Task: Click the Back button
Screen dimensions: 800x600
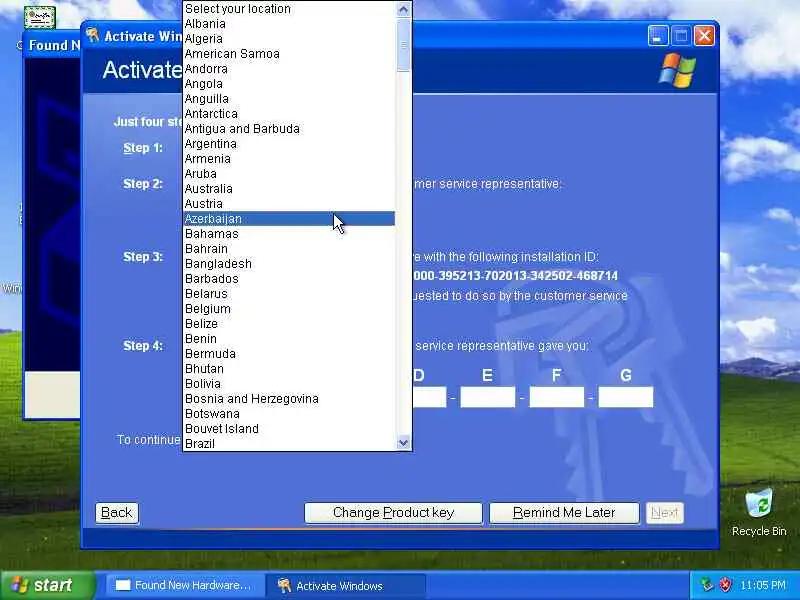Action: pos(117,512)
